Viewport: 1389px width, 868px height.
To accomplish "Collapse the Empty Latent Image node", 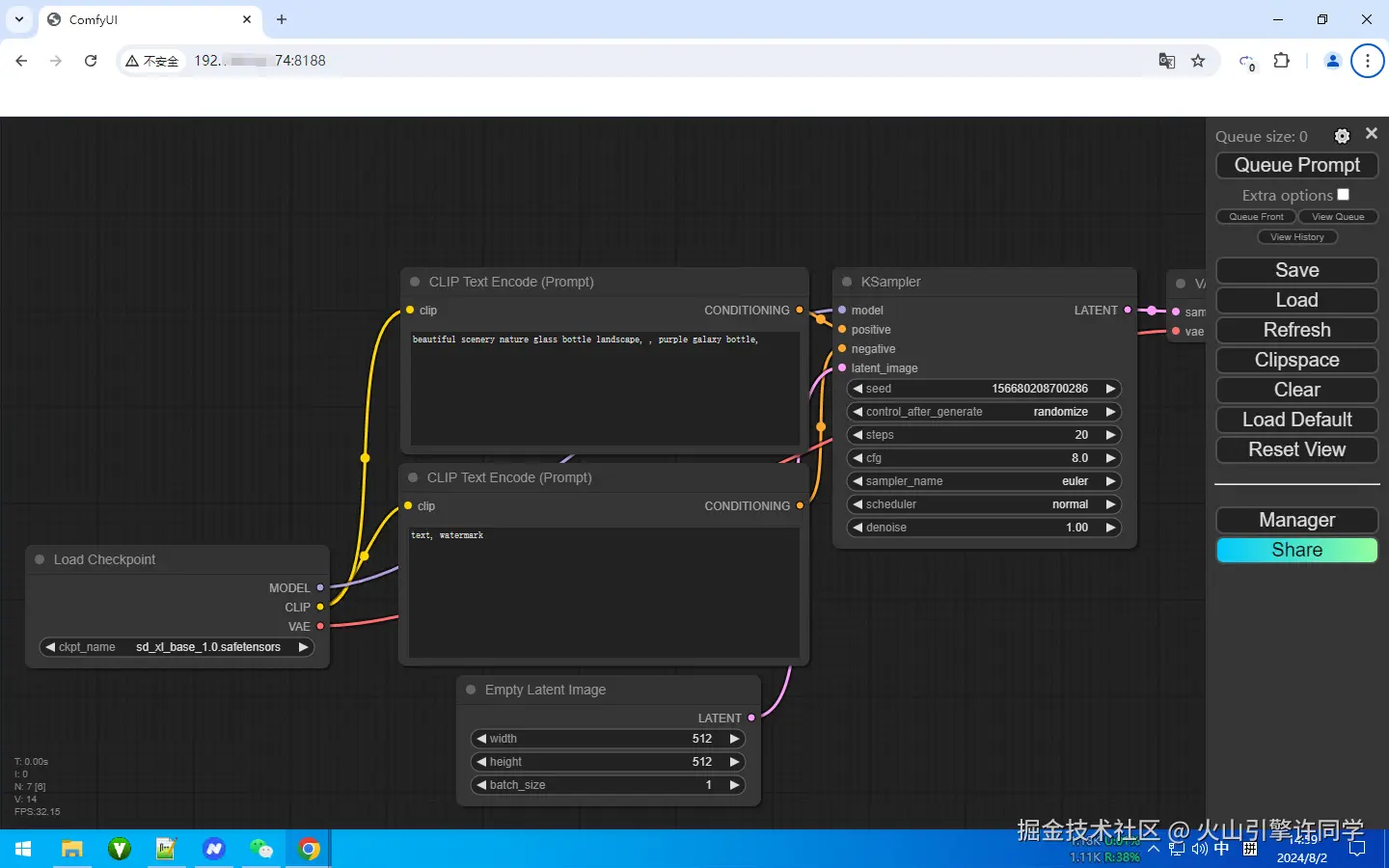I will [x=471, y=690].
